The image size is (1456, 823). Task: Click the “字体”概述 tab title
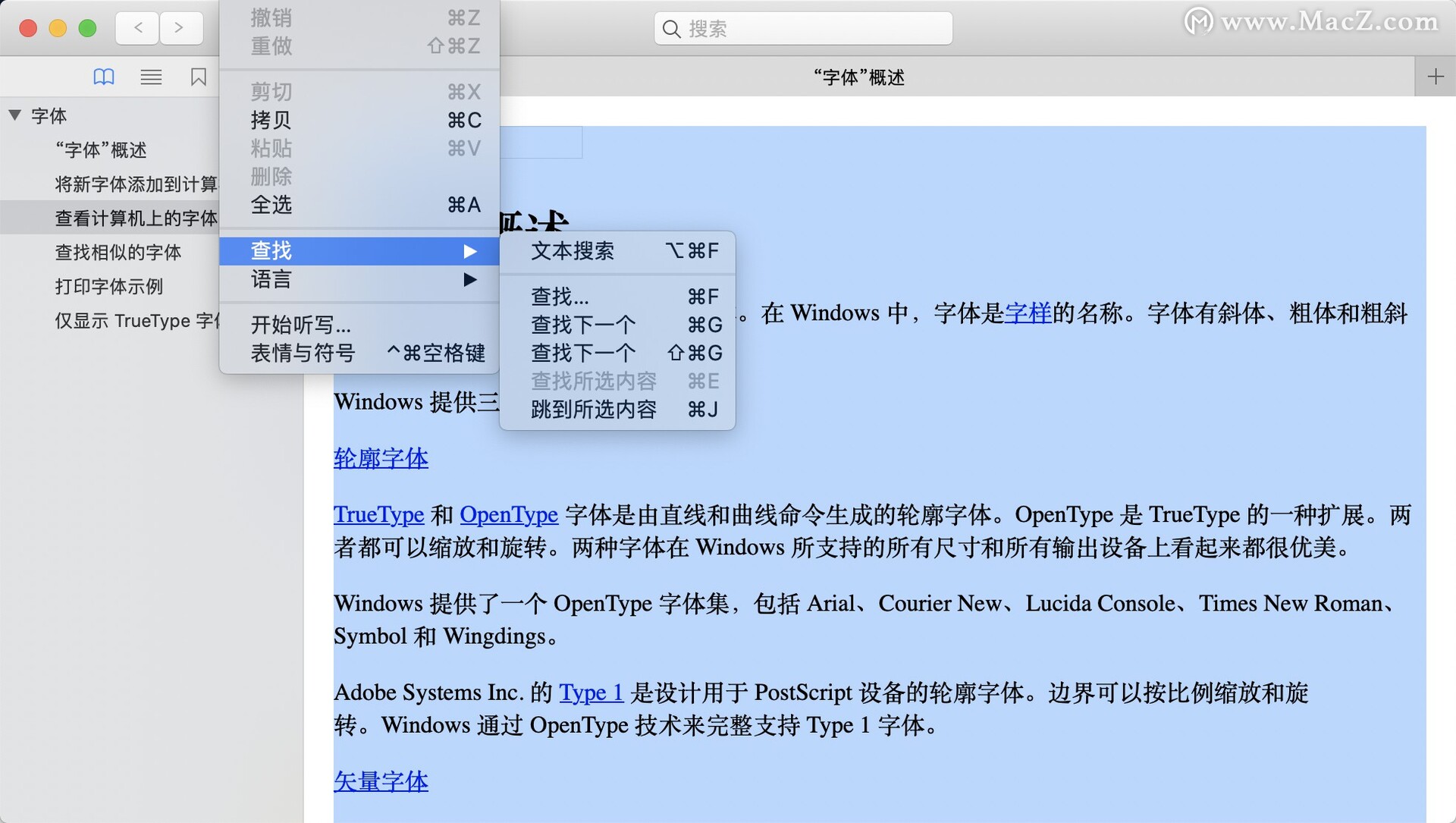(858, 77)
